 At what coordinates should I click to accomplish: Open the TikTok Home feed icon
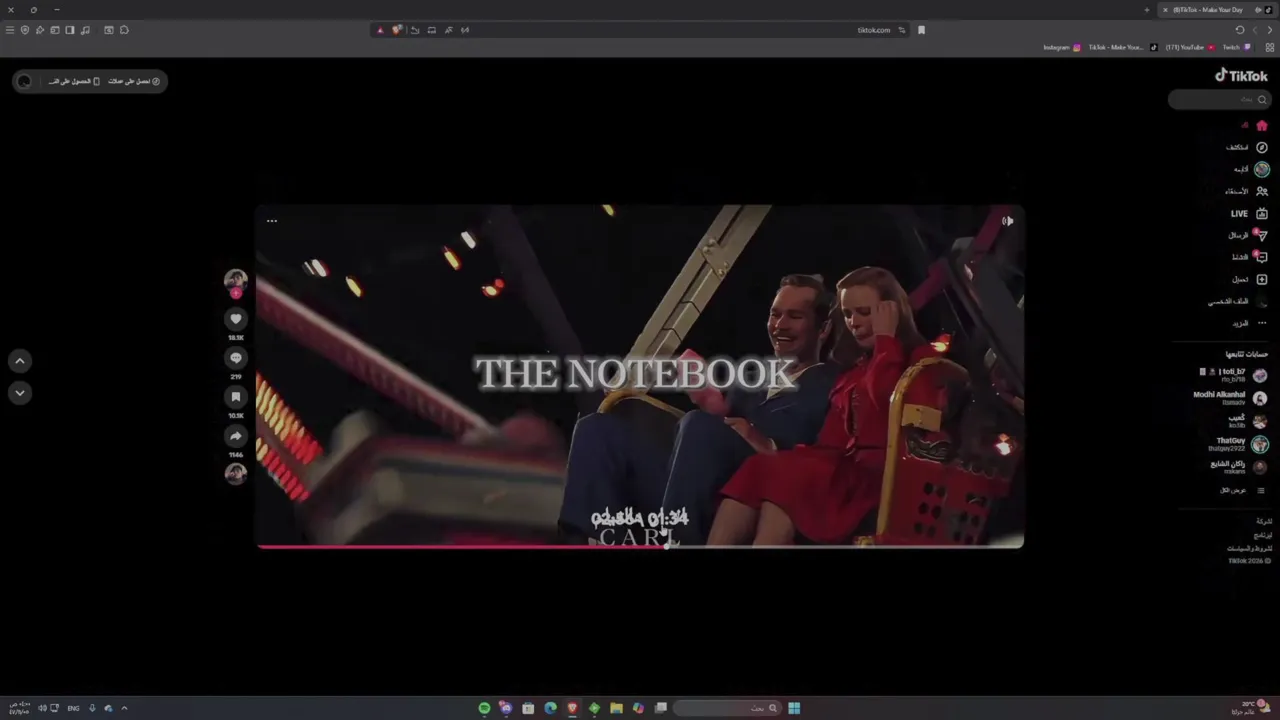click(x=1261, y=126)
